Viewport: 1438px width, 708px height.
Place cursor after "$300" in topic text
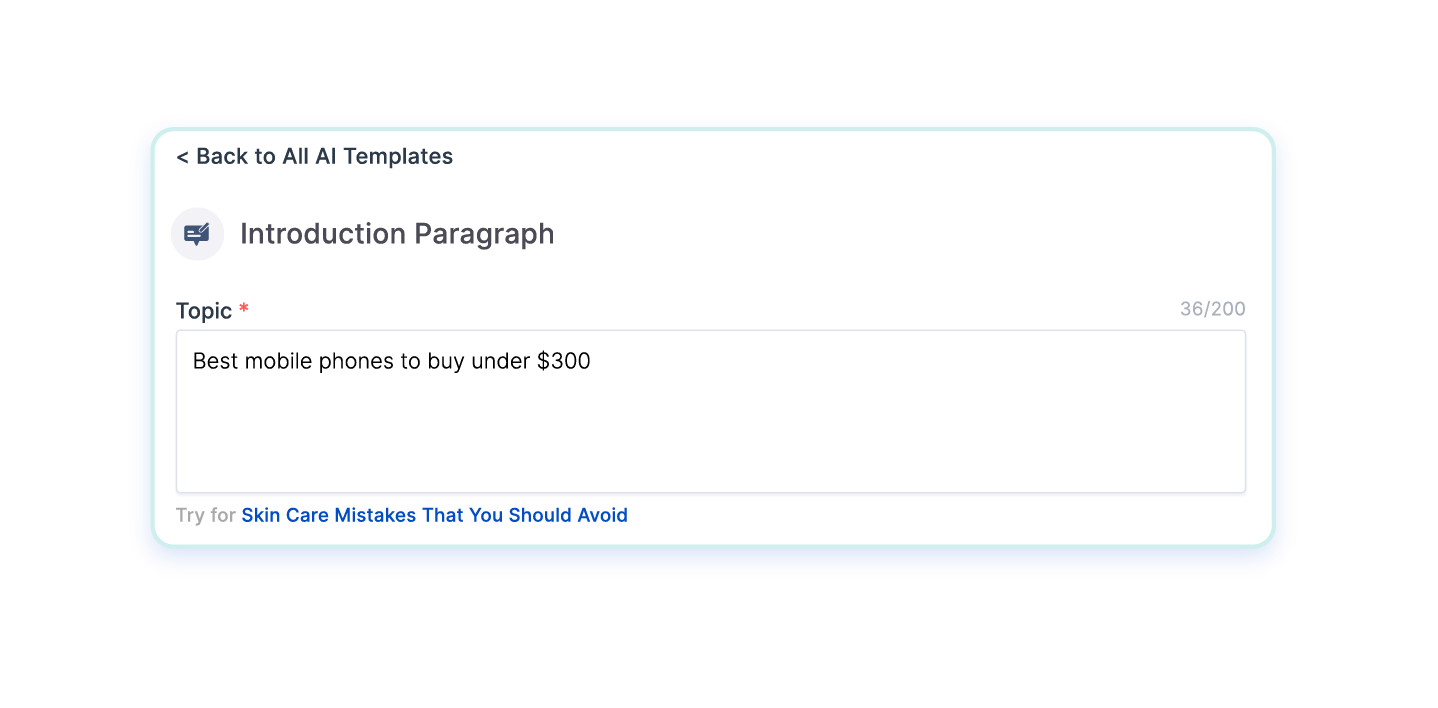click(592, 362)
